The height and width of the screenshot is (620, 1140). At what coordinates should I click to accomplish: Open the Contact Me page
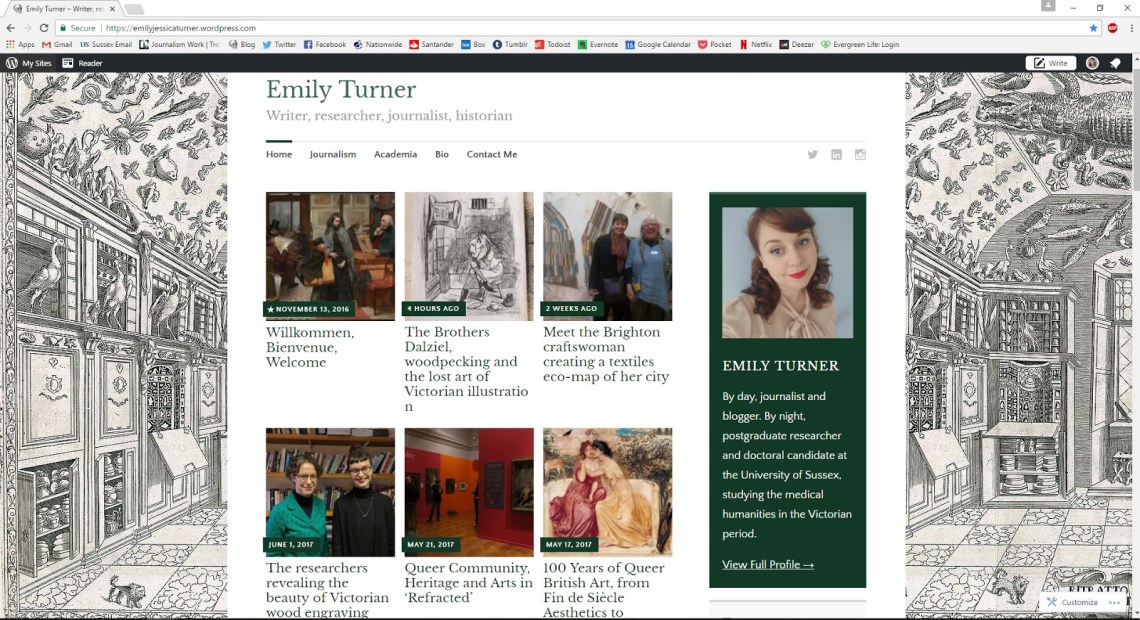pyautogui.click(x=491, y=155)
